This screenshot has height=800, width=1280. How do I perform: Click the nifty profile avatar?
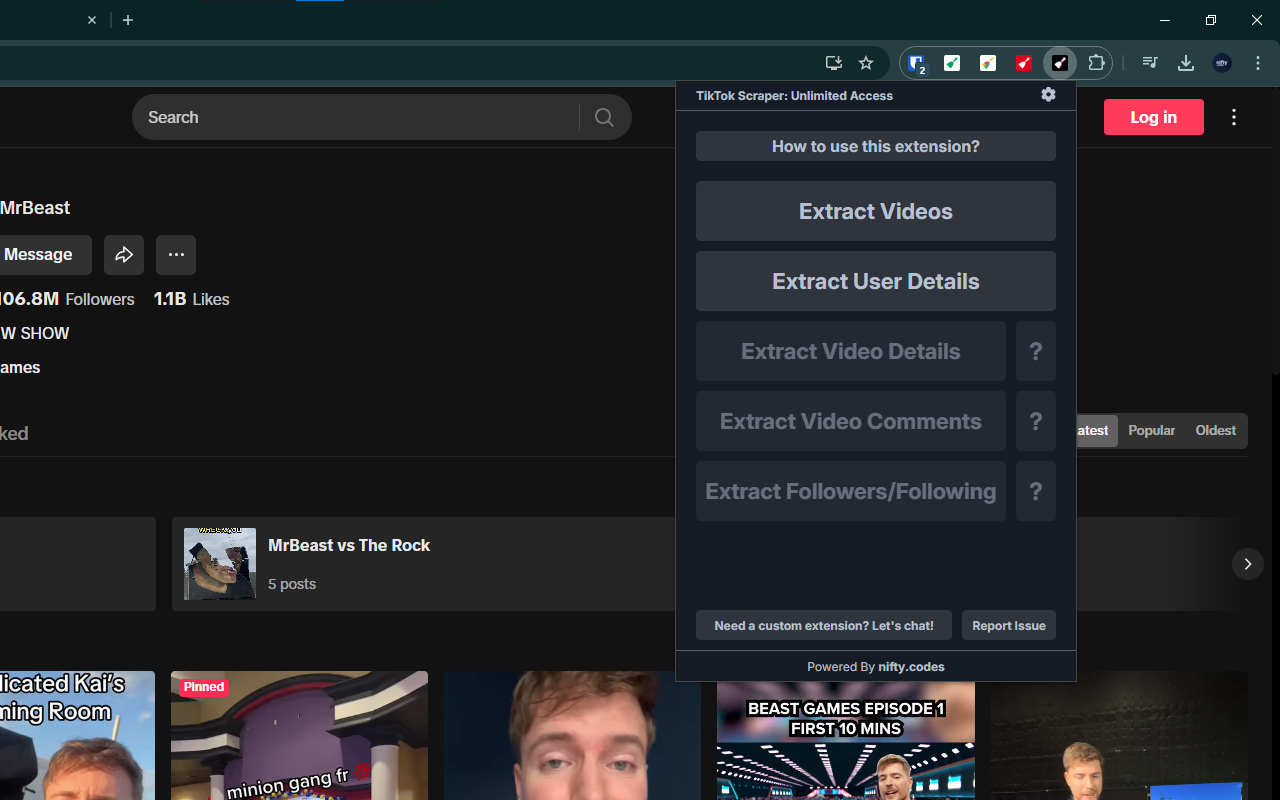click(1222, 63)
